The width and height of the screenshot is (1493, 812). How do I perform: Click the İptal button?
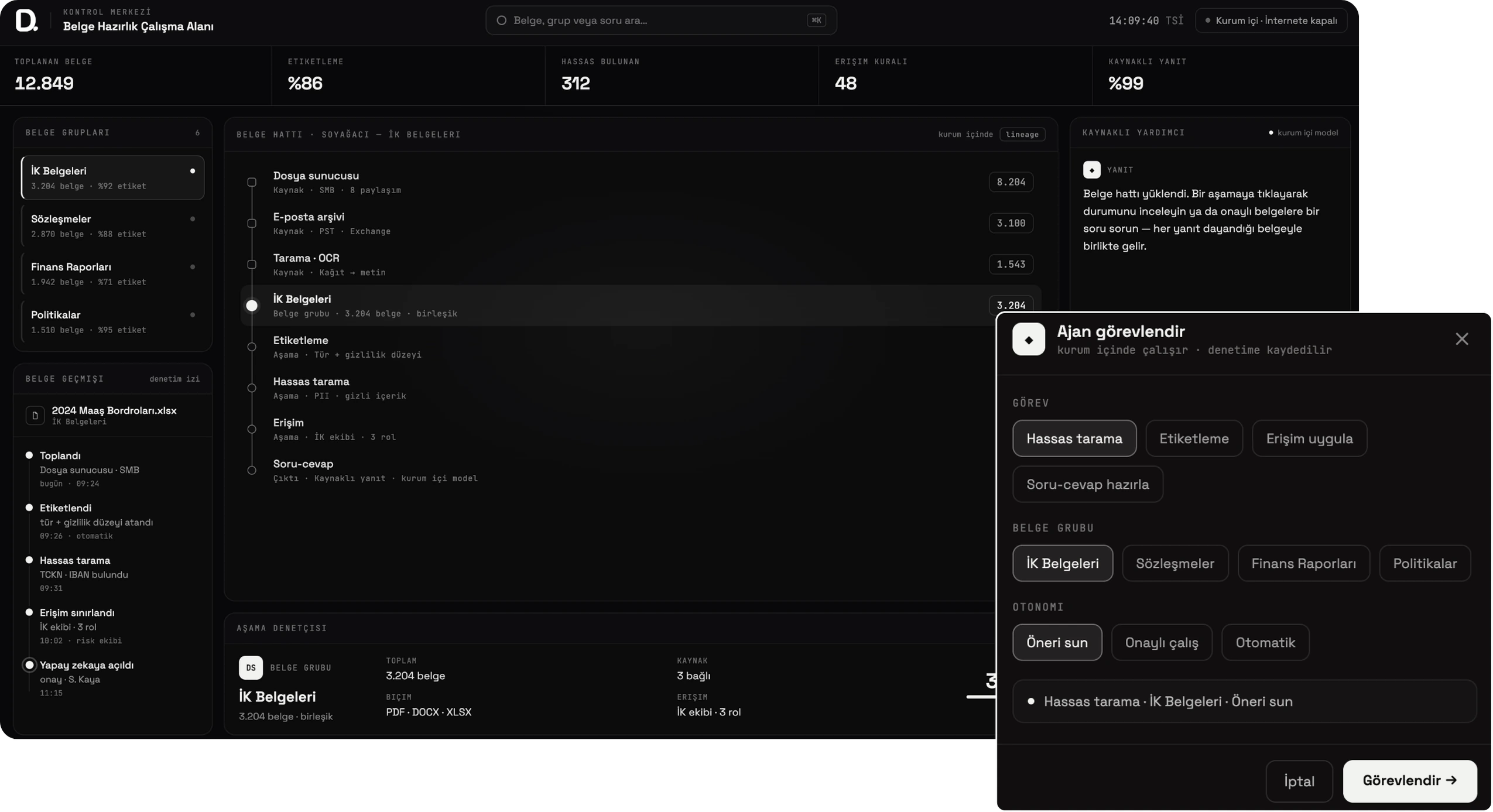tap(1299, 781)
